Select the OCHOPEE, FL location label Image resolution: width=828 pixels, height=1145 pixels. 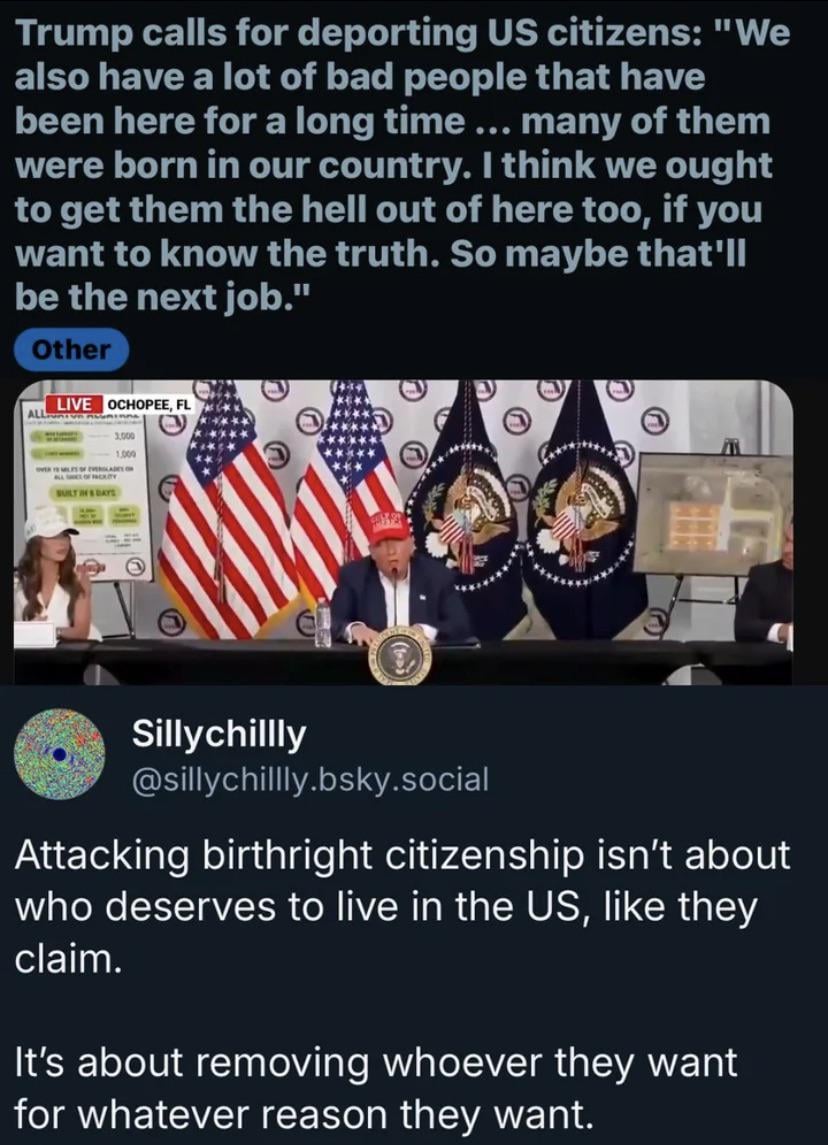click(x=148, y=404)
